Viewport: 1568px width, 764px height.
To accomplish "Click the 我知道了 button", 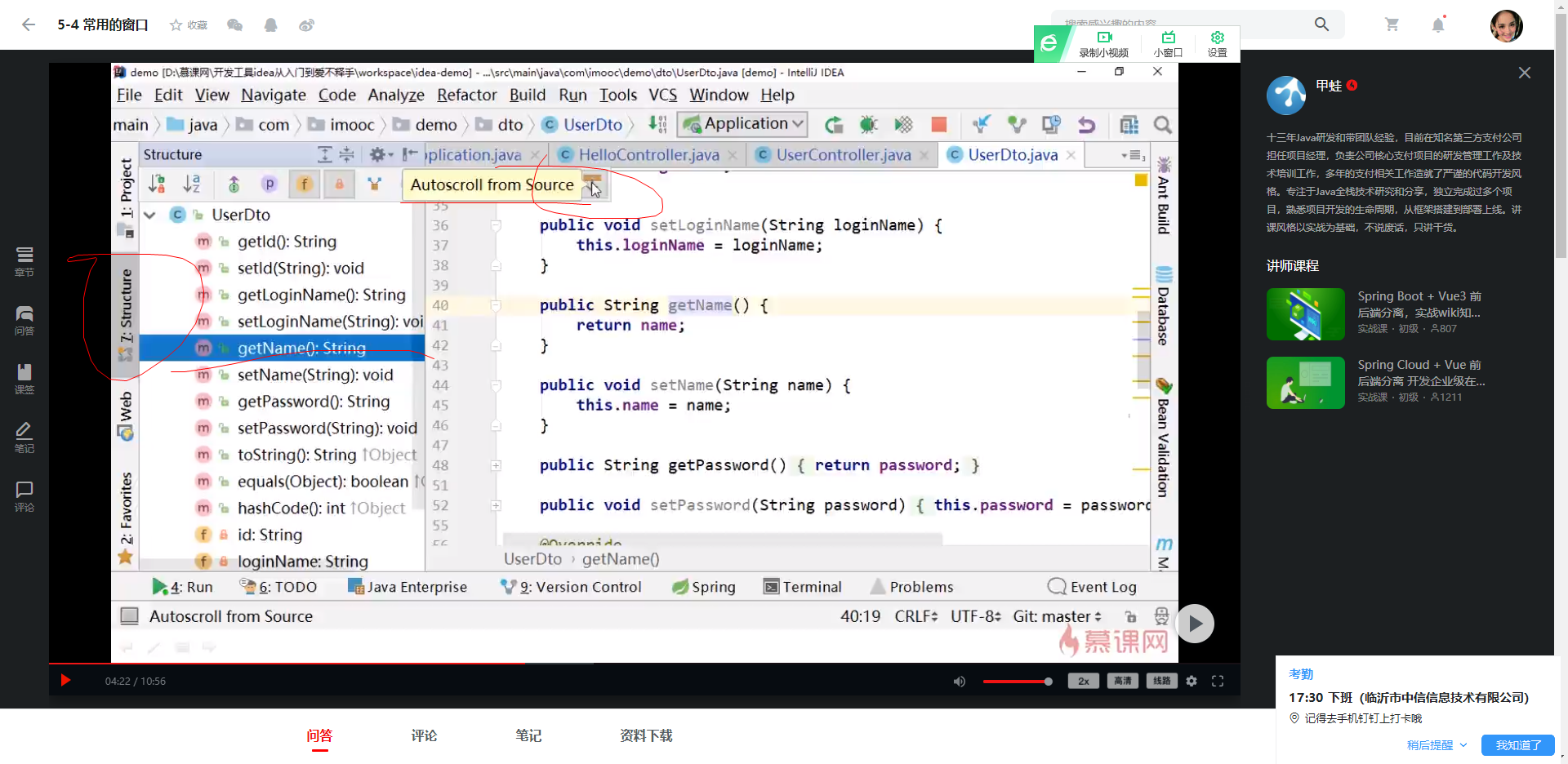I will click(1518, 745).
